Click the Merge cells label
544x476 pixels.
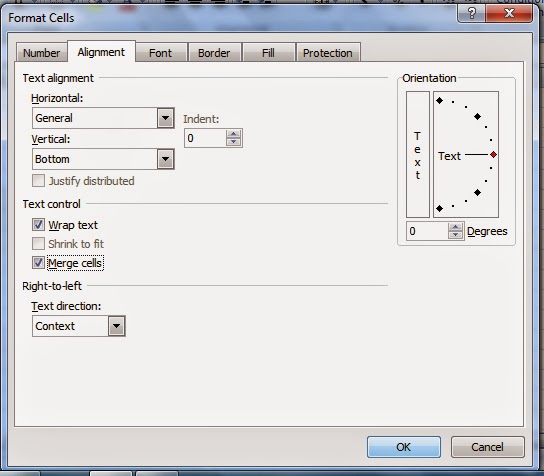[75, 263]
